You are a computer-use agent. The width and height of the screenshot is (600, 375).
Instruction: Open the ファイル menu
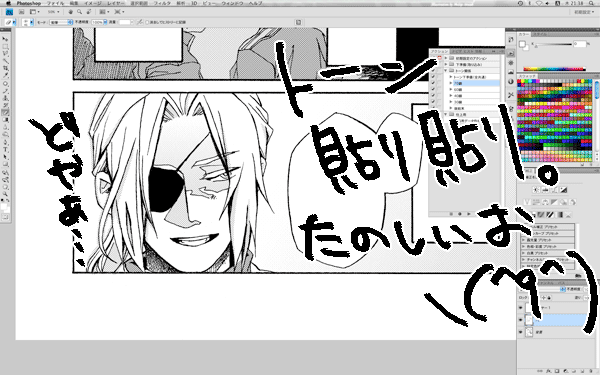[55, 3]
